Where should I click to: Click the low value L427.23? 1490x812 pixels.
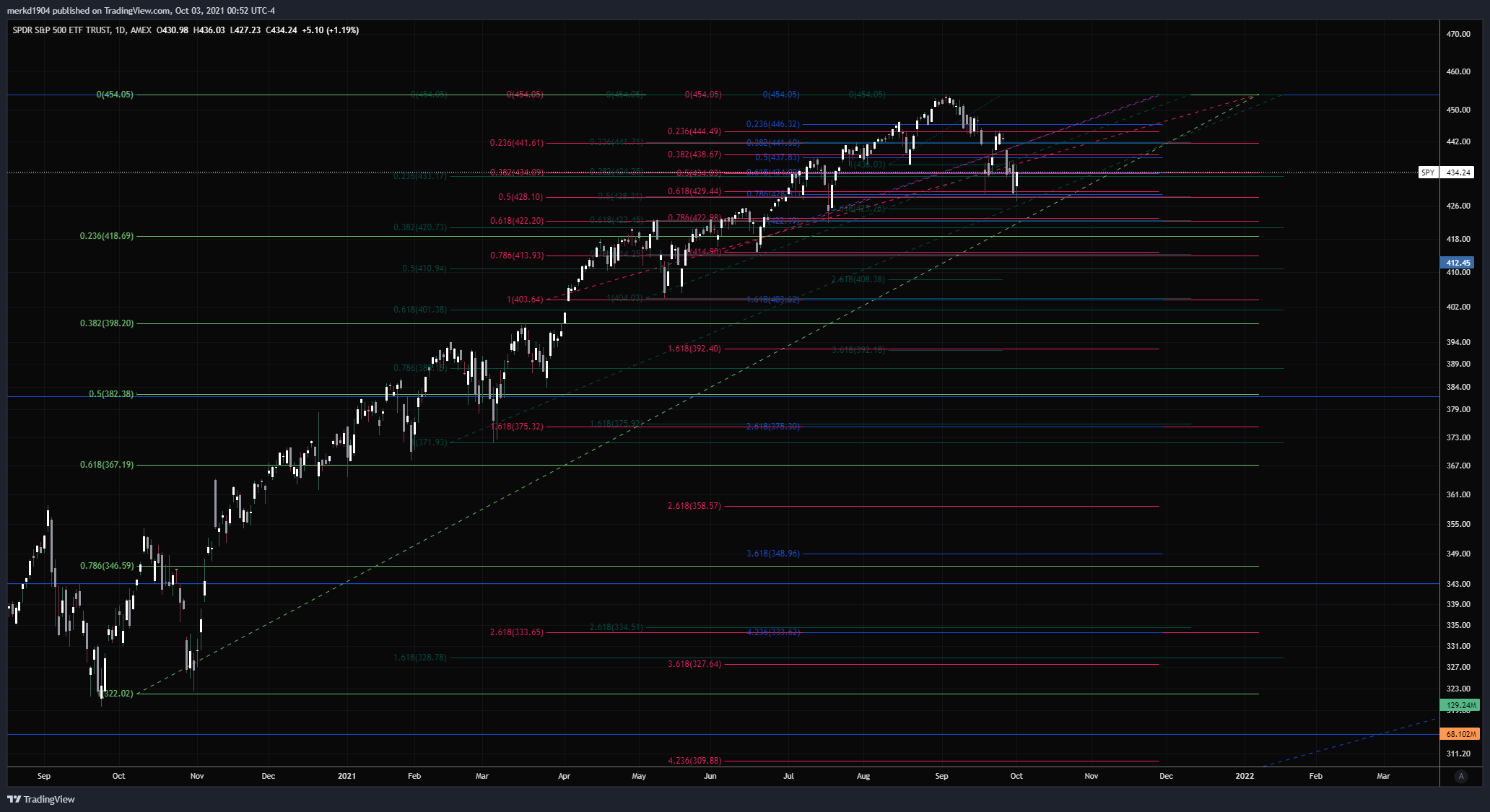coord(245,30)
